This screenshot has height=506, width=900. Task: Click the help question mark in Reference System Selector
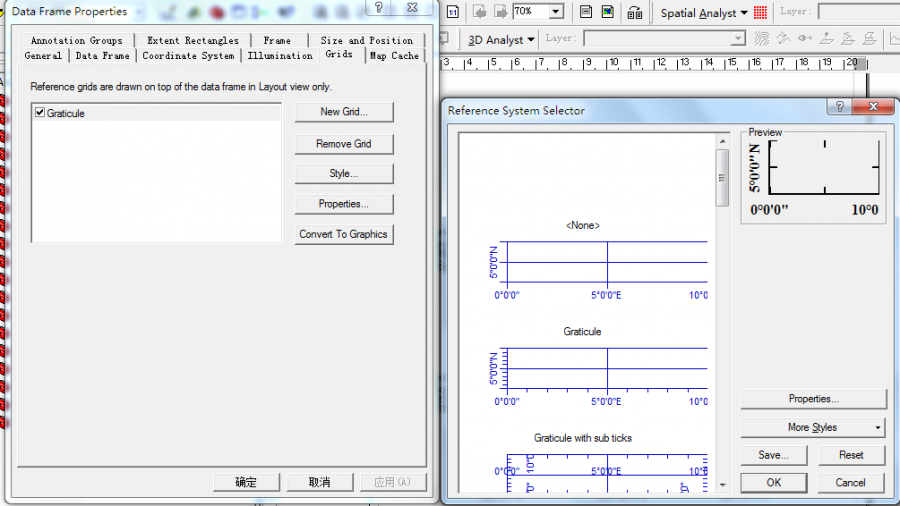[x=840, y=107]
